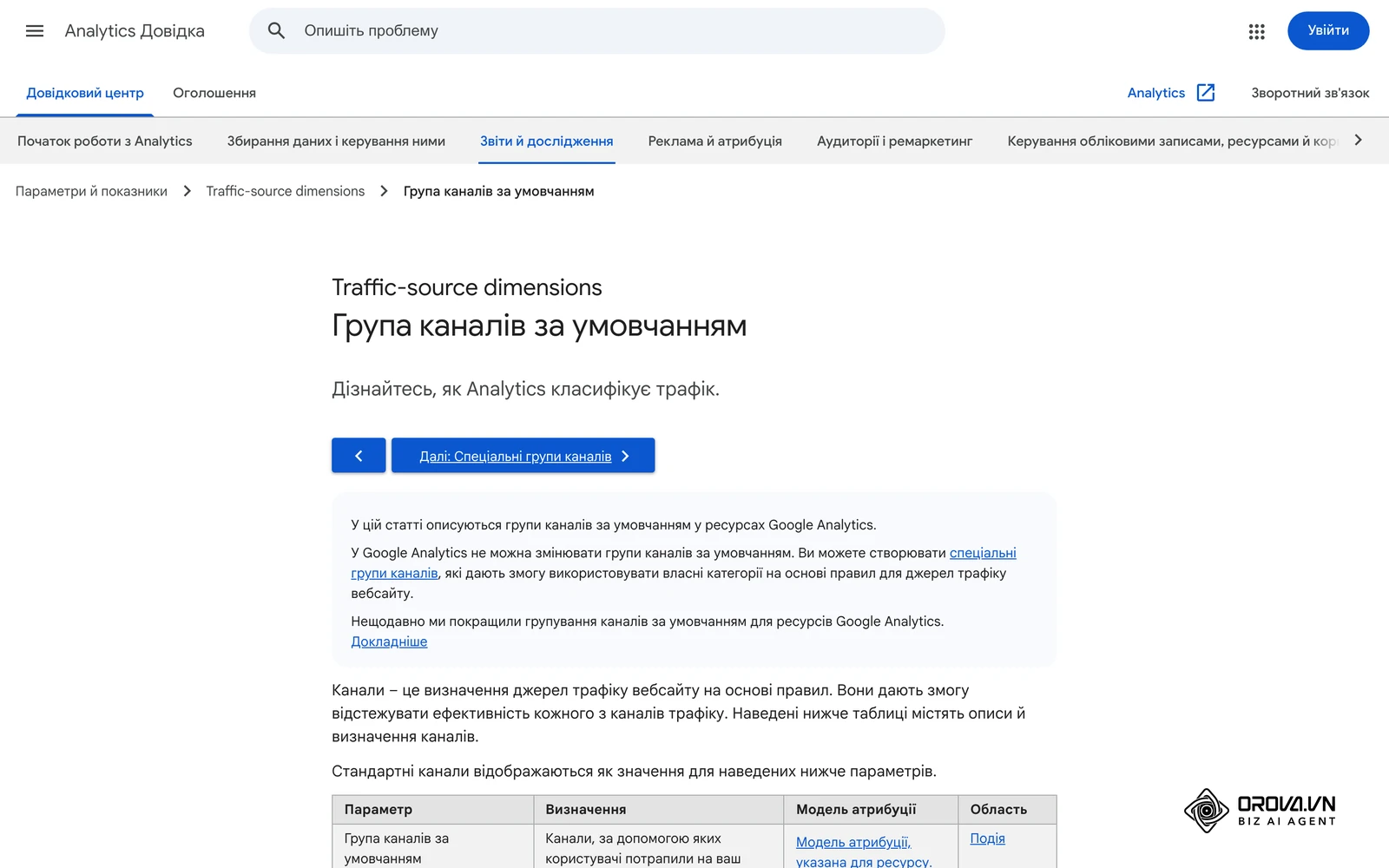Viewport: 1389px width, 868px height.
Task: Go to Параметри й показники breadcrumb
Action: click(91, 191)
